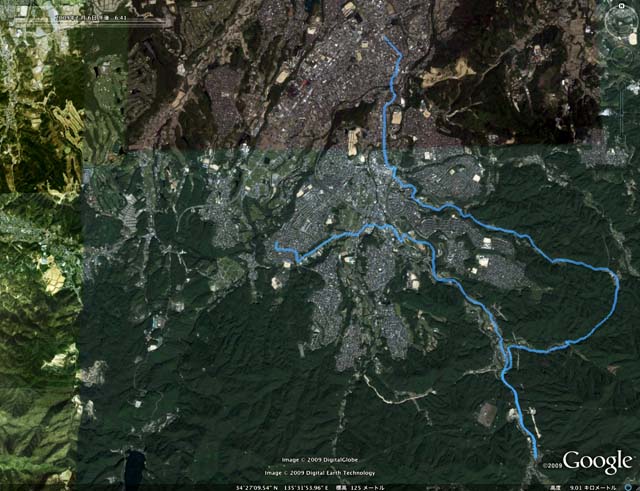This screenshot has width=640, height=491.
Task: Click the Google logo watermark
Action: coord(598,462)
